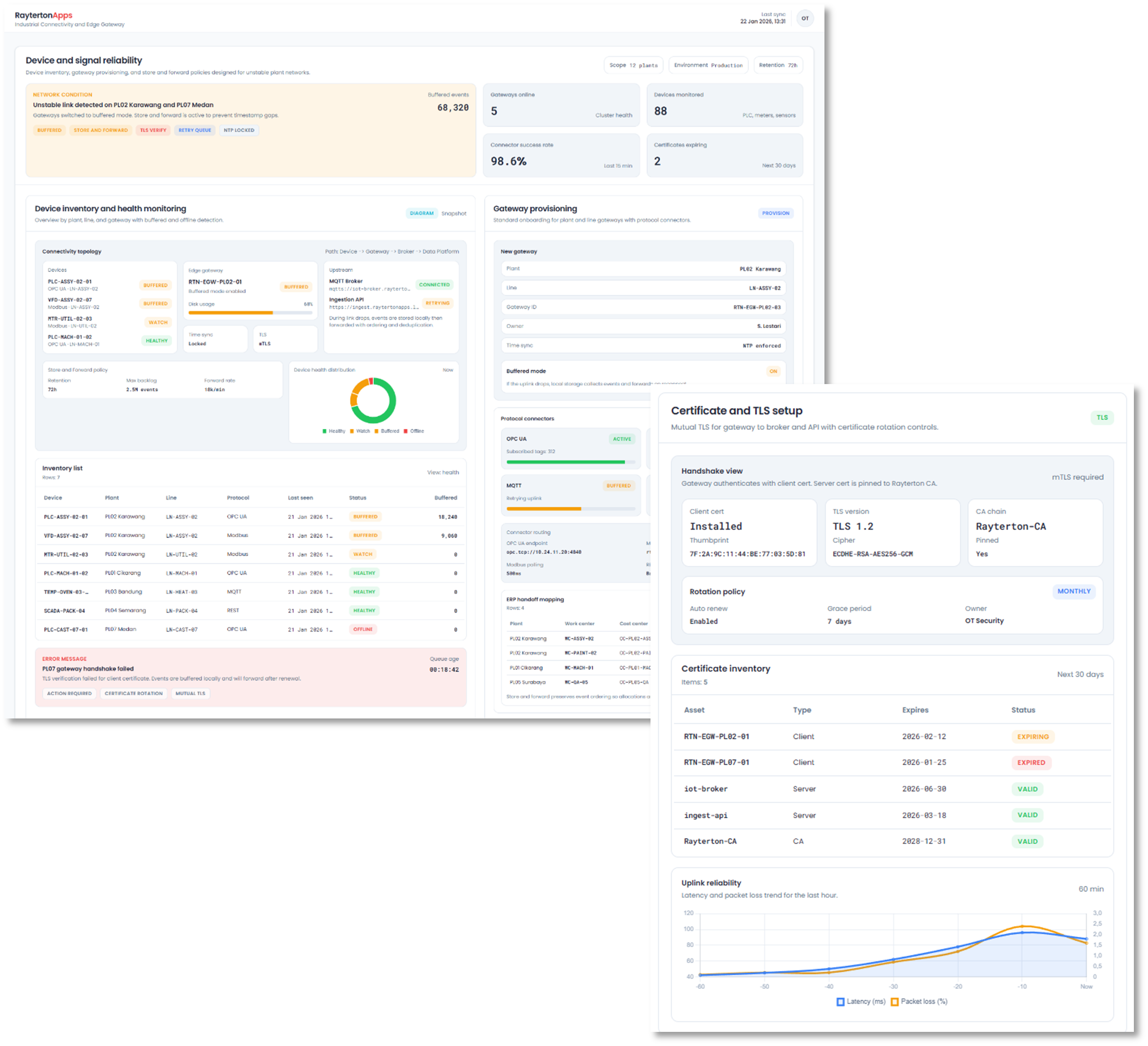Viewport: 1148px width, 1046px height.
Task: Click the Latency legend square in chart
Action: pos(840,1002)
